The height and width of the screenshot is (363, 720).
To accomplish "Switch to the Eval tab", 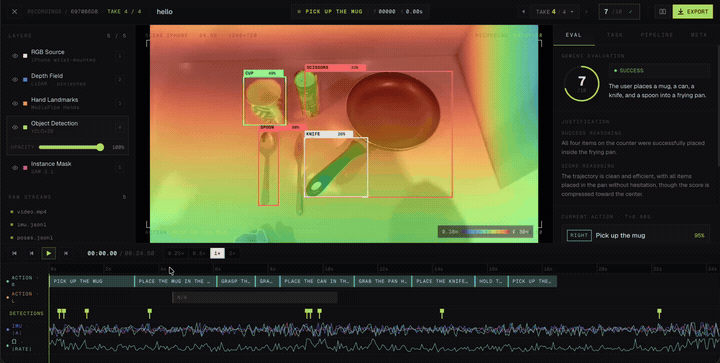I will [574, 35].
